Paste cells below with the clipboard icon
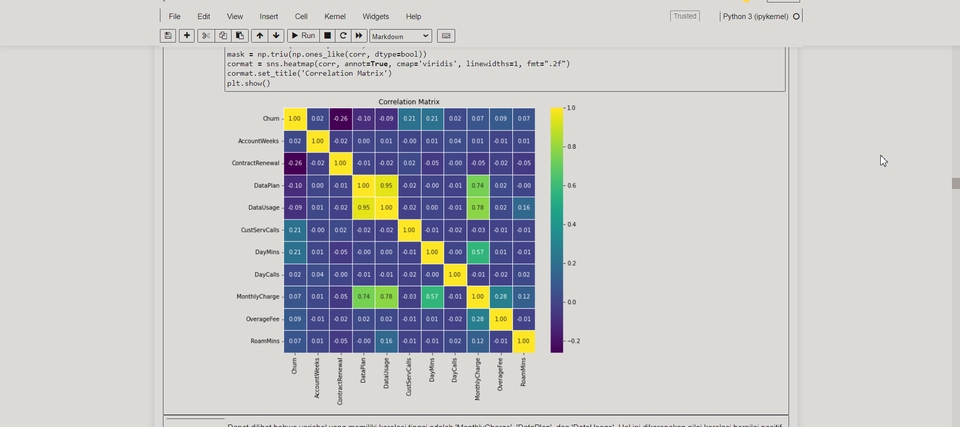This screenshot has width=960, height=427. (x=240, y=36)
